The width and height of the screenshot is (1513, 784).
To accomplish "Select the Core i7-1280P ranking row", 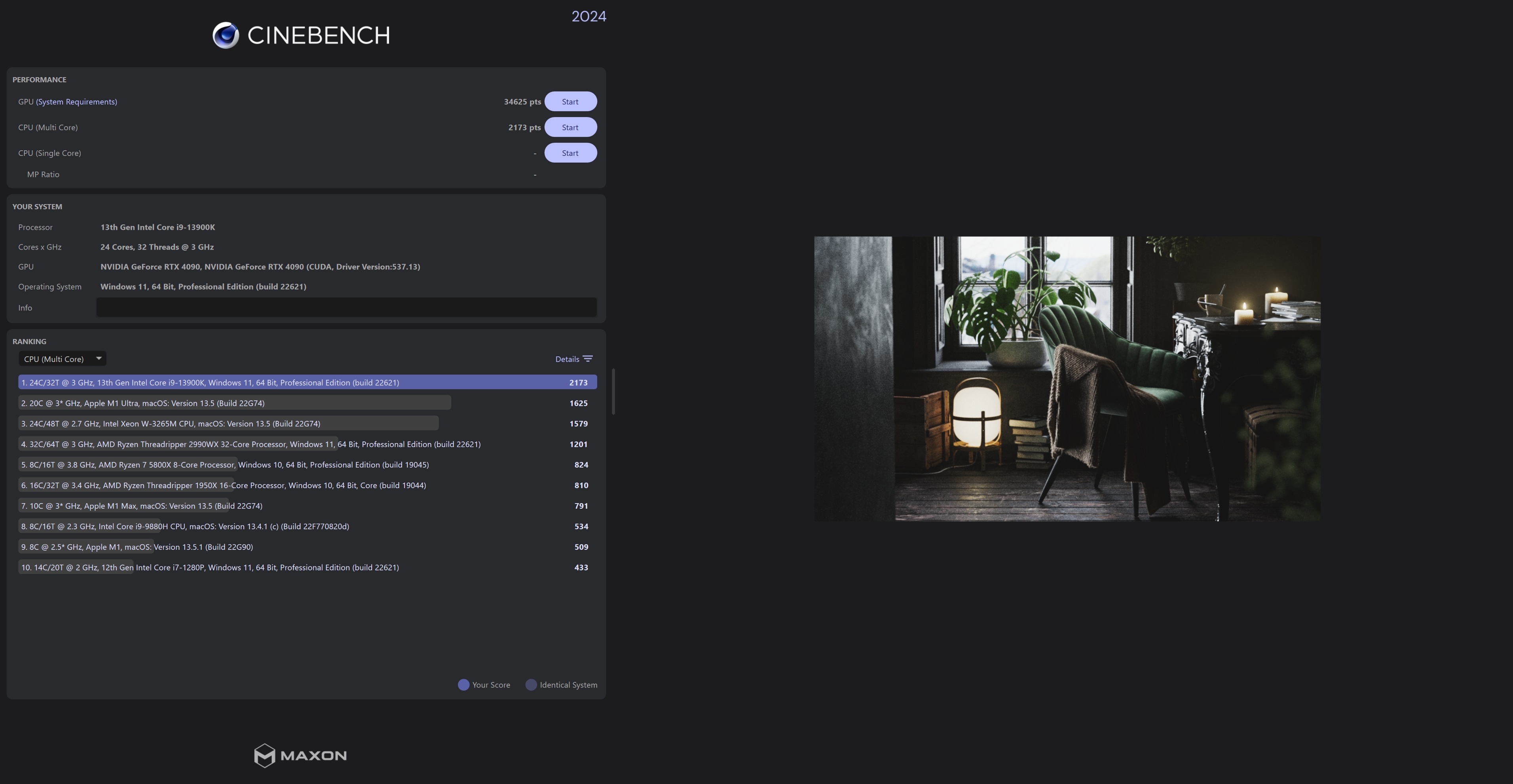I will point(210,568).
